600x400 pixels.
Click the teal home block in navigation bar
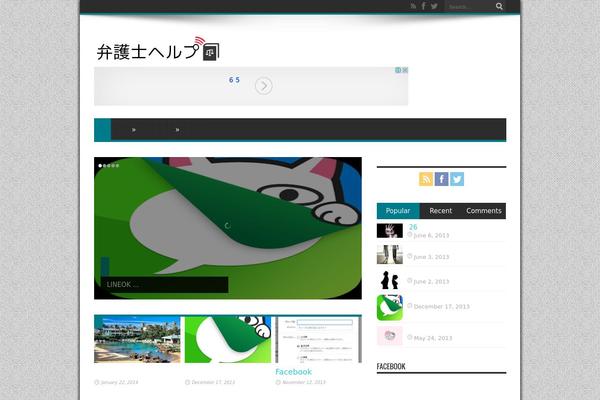point(103,130)
